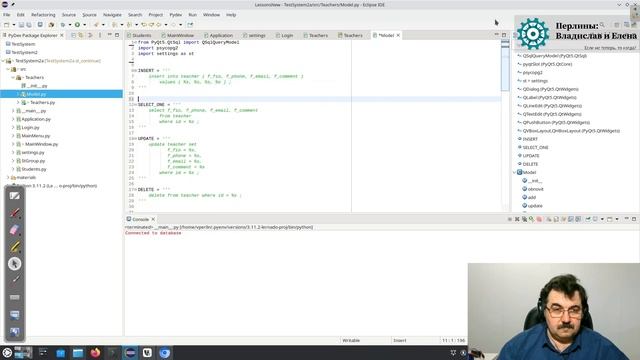Select the DELETE variable in Outline
The image size is (640, 360).
(530, 164)
